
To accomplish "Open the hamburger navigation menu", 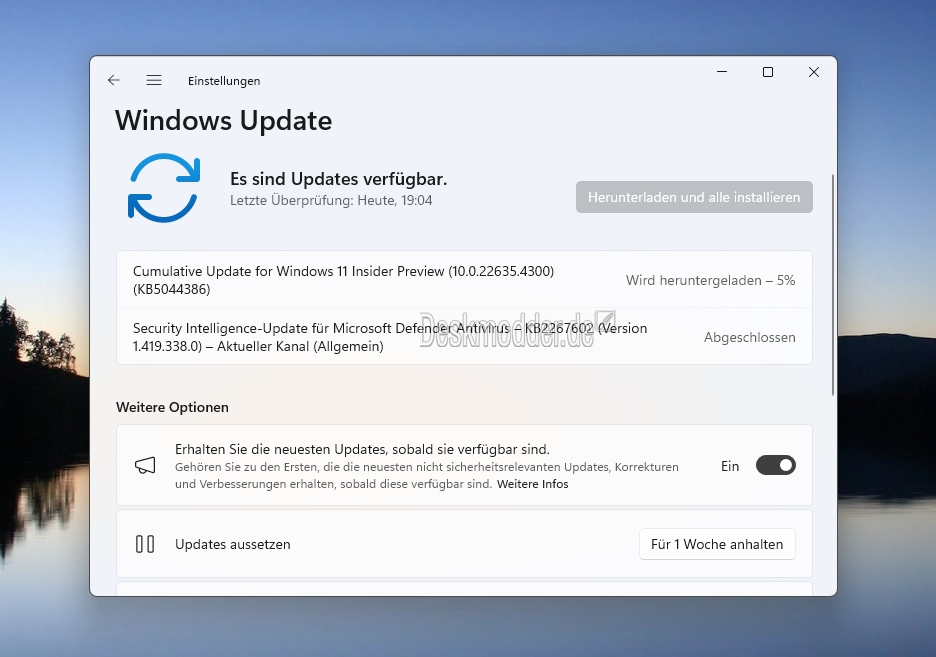I will pos(154,80).
